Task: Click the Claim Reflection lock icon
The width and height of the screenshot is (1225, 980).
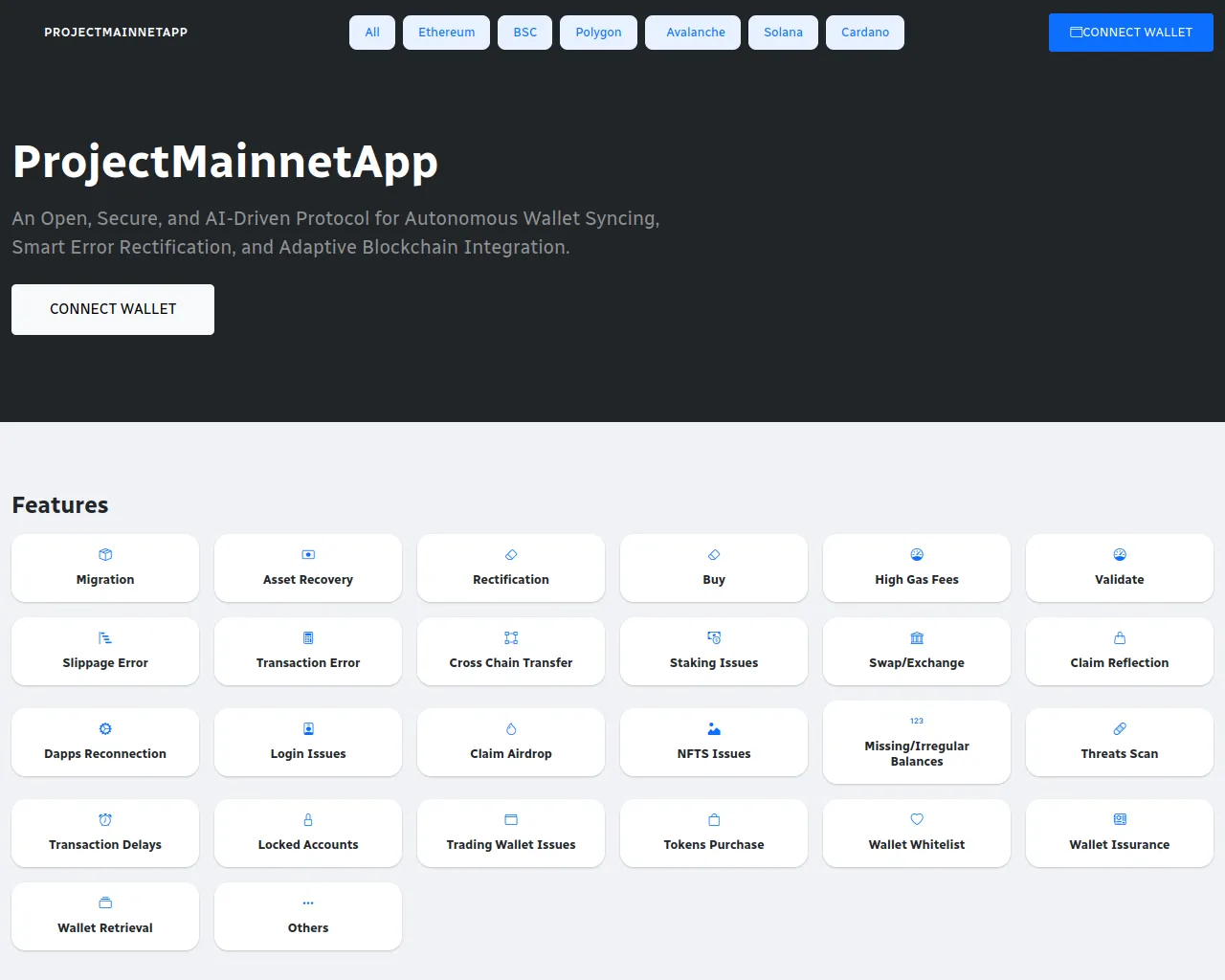Action: pos(1120,638)
